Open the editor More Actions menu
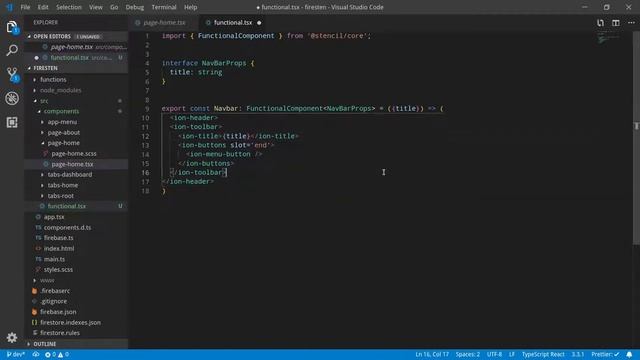The width and height of the screenshot is (640, 360). [x=631, y=23]
